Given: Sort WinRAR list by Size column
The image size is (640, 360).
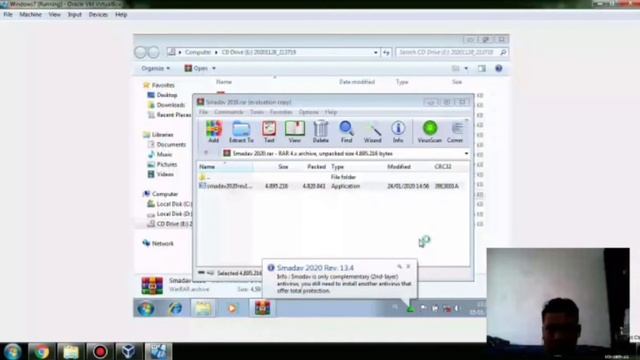Looking at the screenshot, I should [x=283, y=167].
